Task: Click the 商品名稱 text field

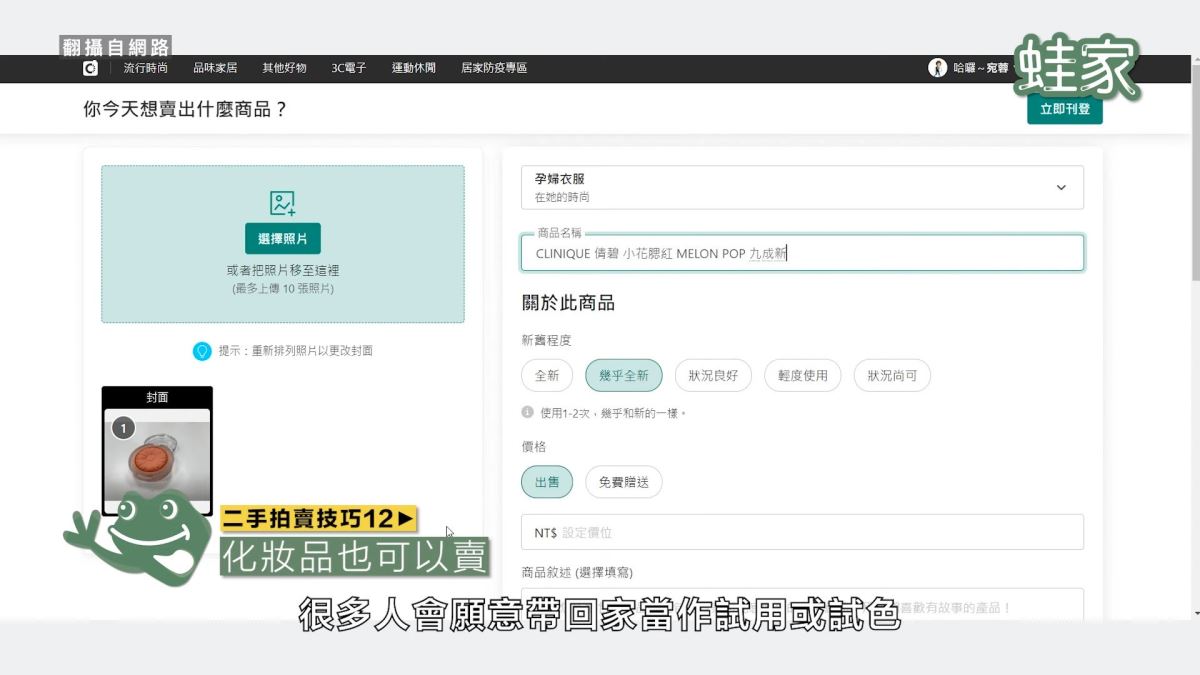Action: tap(802, 254)
